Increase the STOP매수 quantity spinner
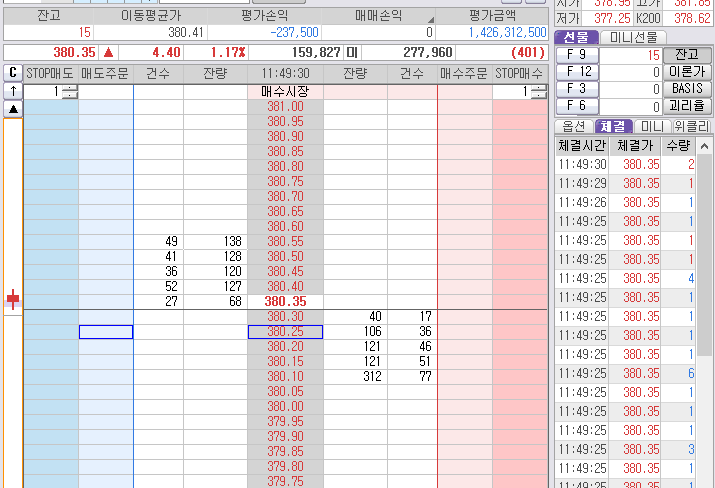 click(539, 88)
